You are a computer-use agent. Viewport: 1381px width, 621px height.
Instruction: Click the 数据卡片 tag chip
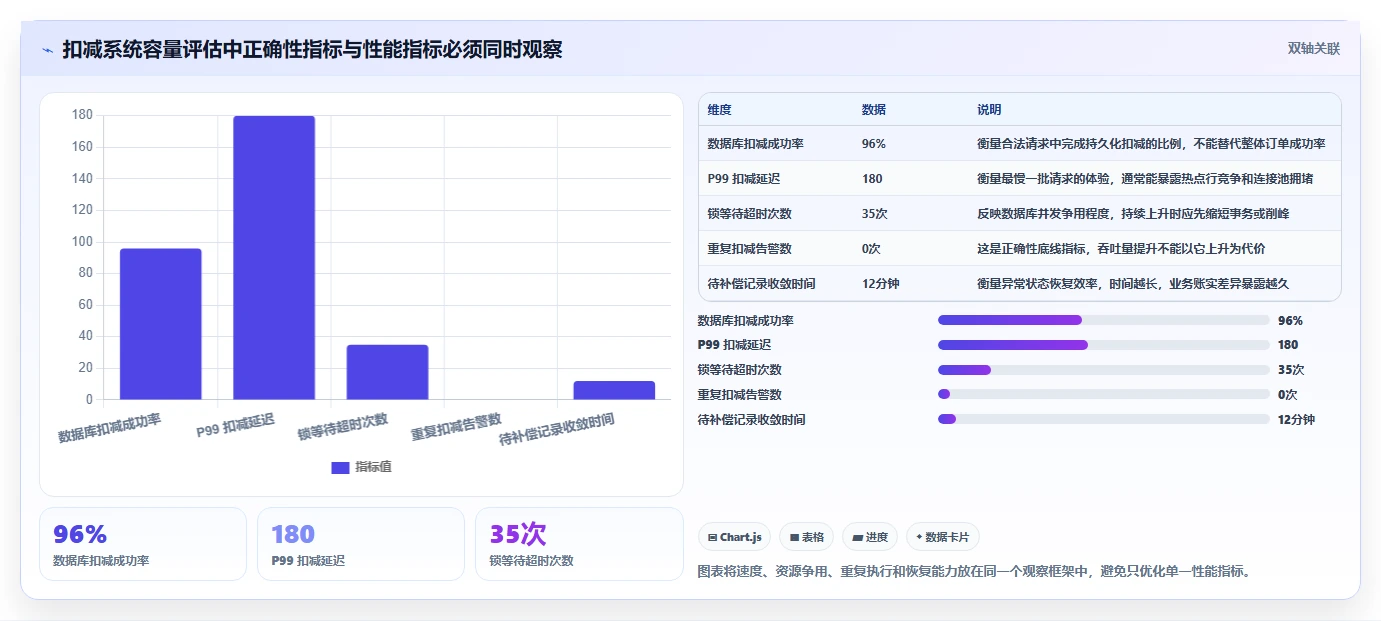pos(943,537)
